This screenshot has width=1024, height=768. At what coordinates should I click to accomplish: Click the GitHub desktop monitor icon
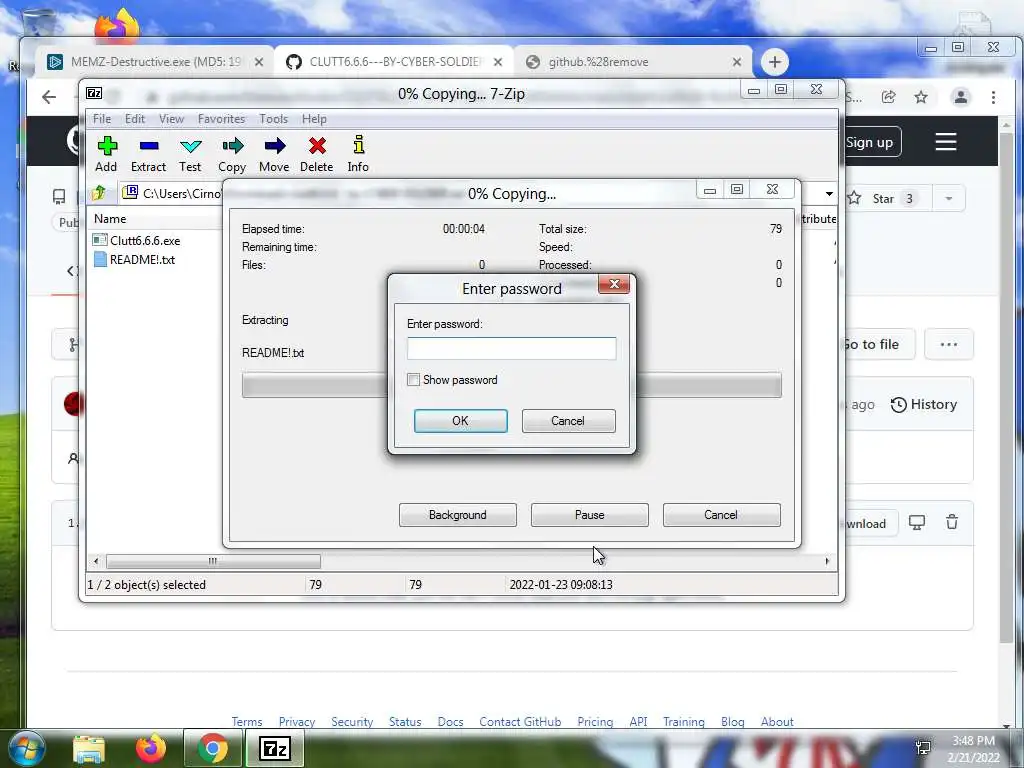(917, 522)
